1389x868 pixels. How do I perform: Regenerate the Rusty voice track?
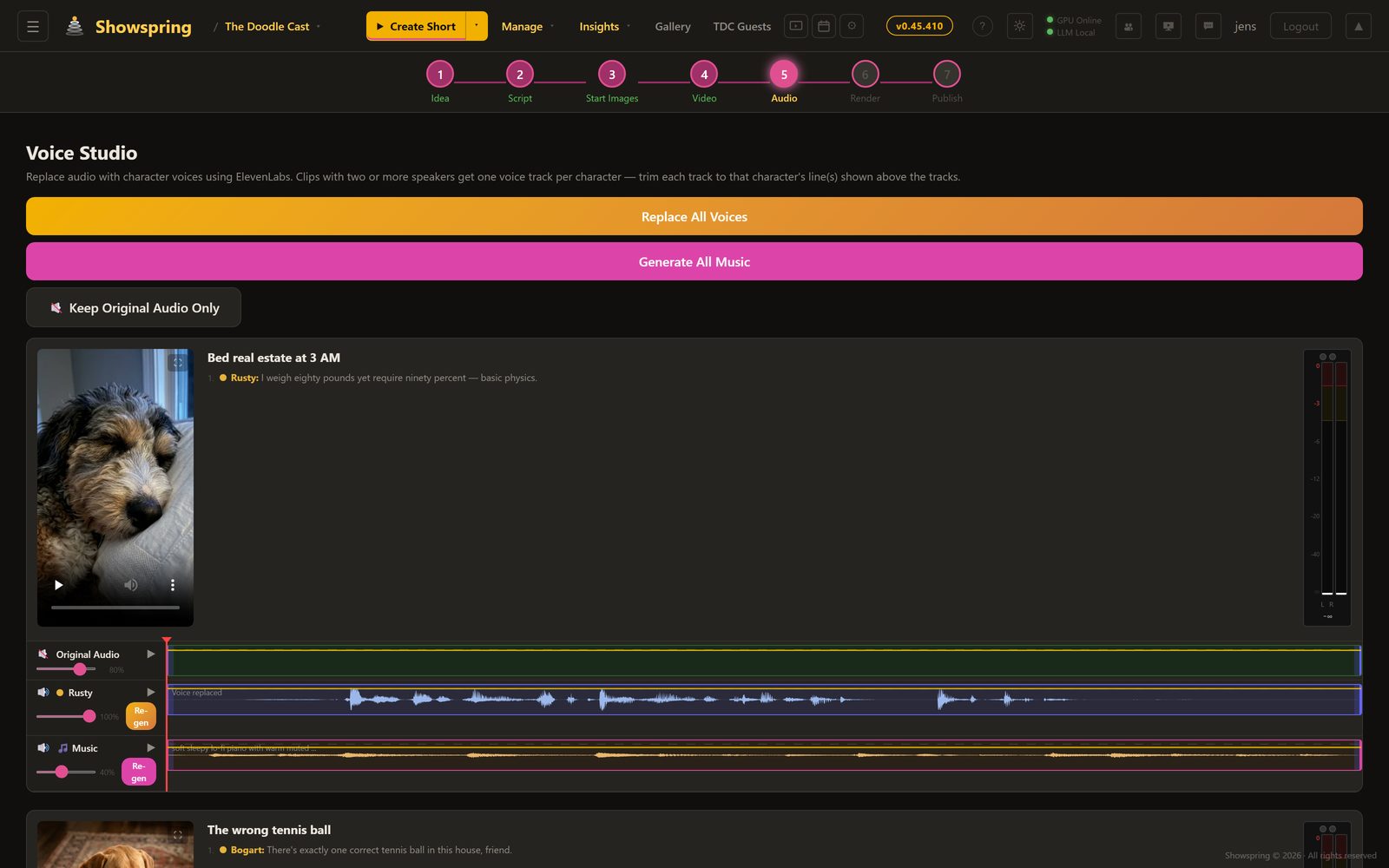[141, 716]
